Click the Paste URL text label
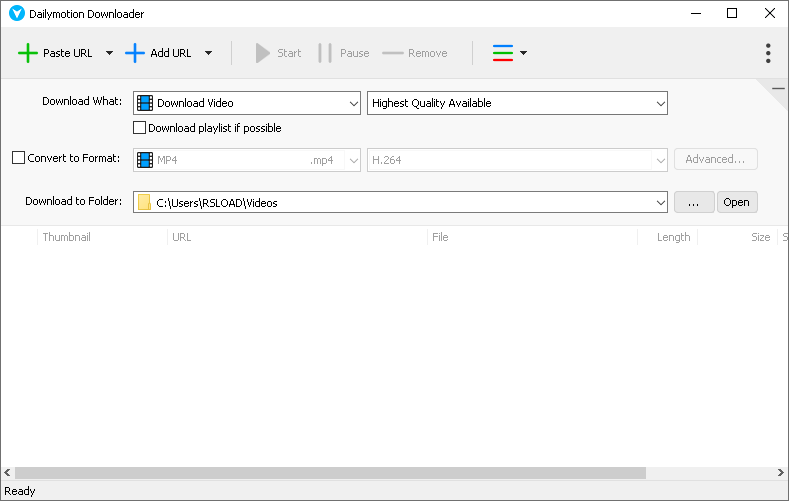 pos(67,53)
